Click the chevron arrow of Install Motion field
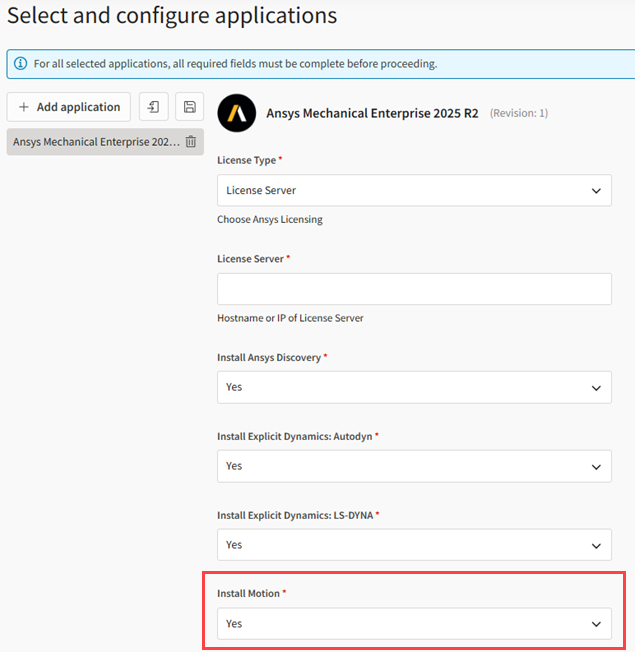 (x=596, y=624)
